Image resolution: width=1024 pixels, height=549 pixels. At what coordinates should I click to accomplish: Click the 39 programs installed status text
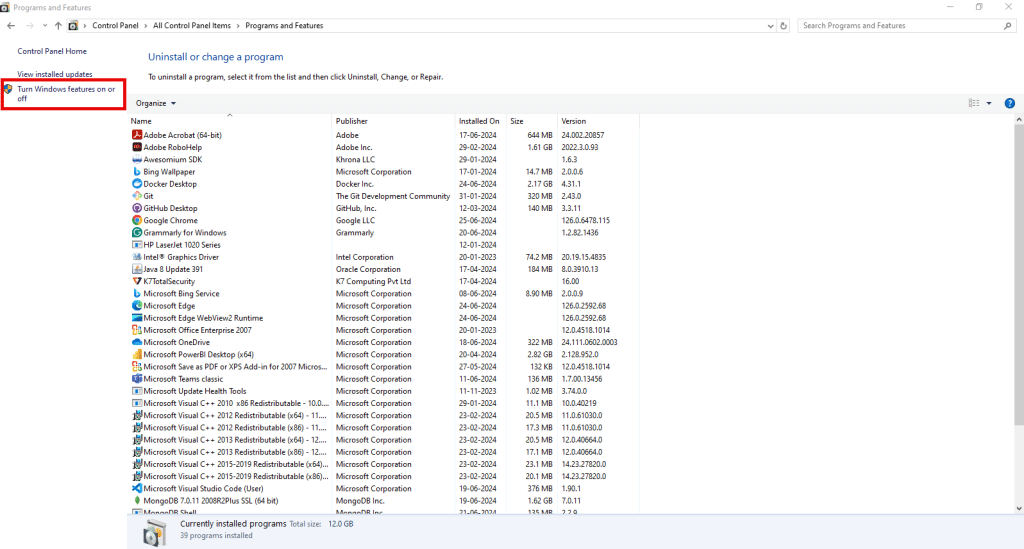(216, 535)
